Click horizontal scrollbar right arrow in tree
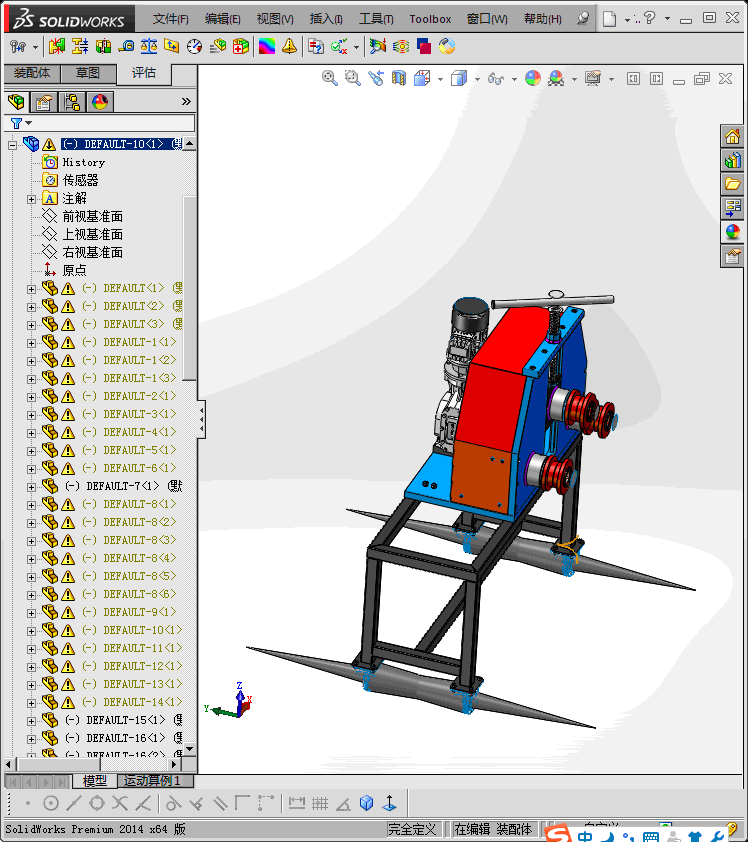Image resolution: width=748 pixels, height=842 pixels. pyautogui.click(x=174, y=764)
